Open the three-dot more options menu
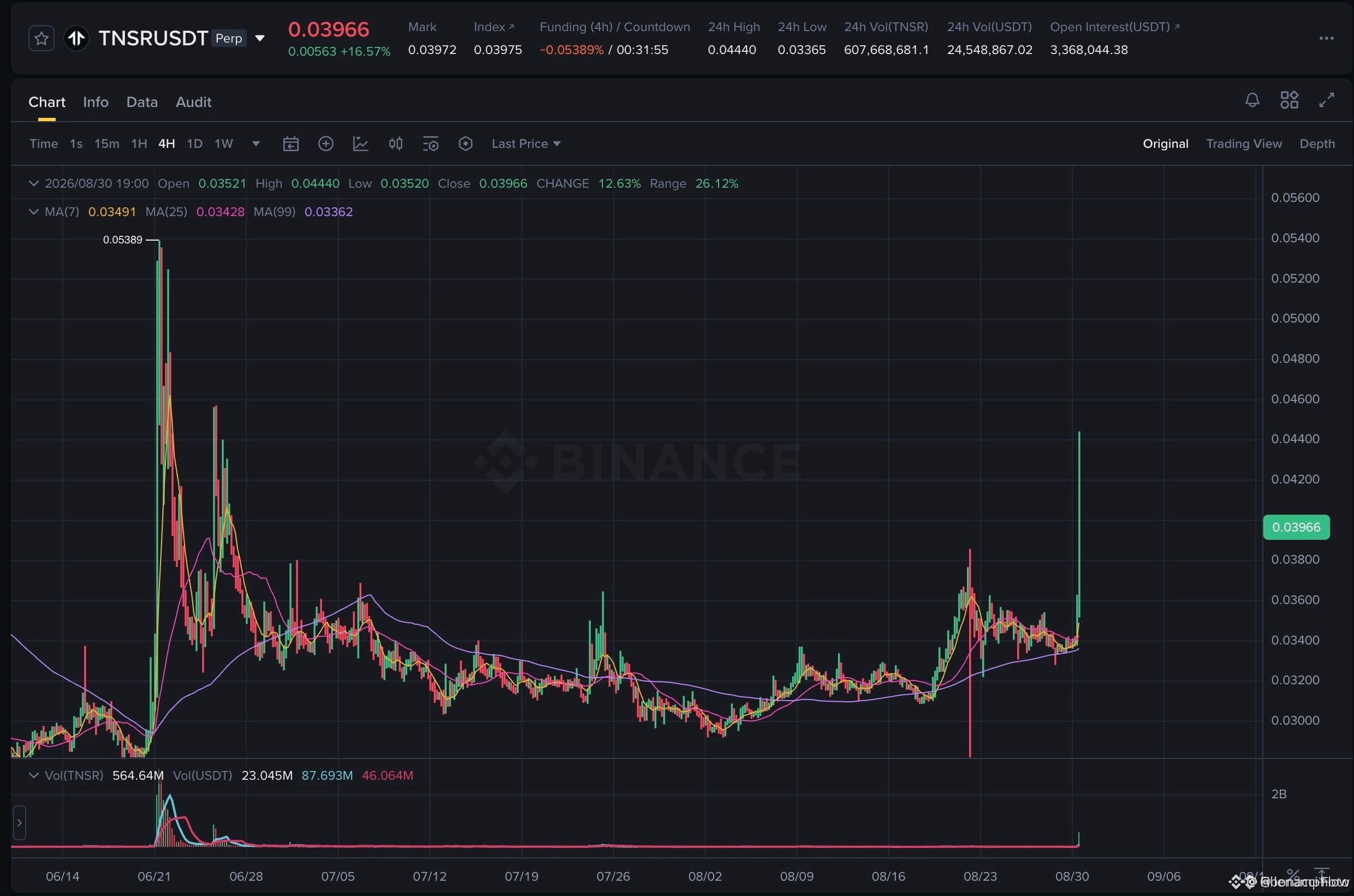The height and width of the screenshot is (896, 1354). click(1326, 38)
